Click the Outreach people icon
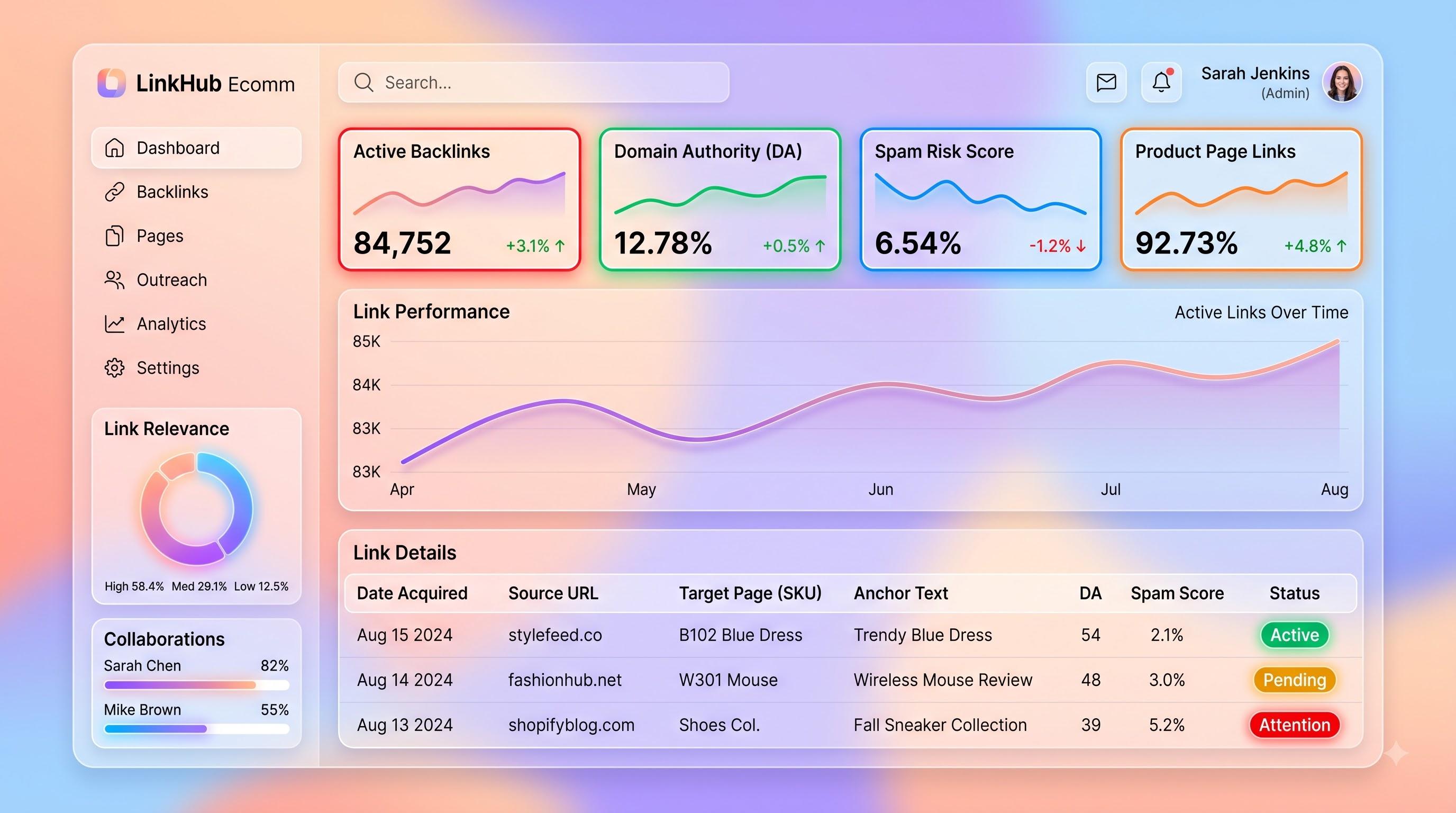This screenshot has width=1456, height=813. (x=114, y=280)
